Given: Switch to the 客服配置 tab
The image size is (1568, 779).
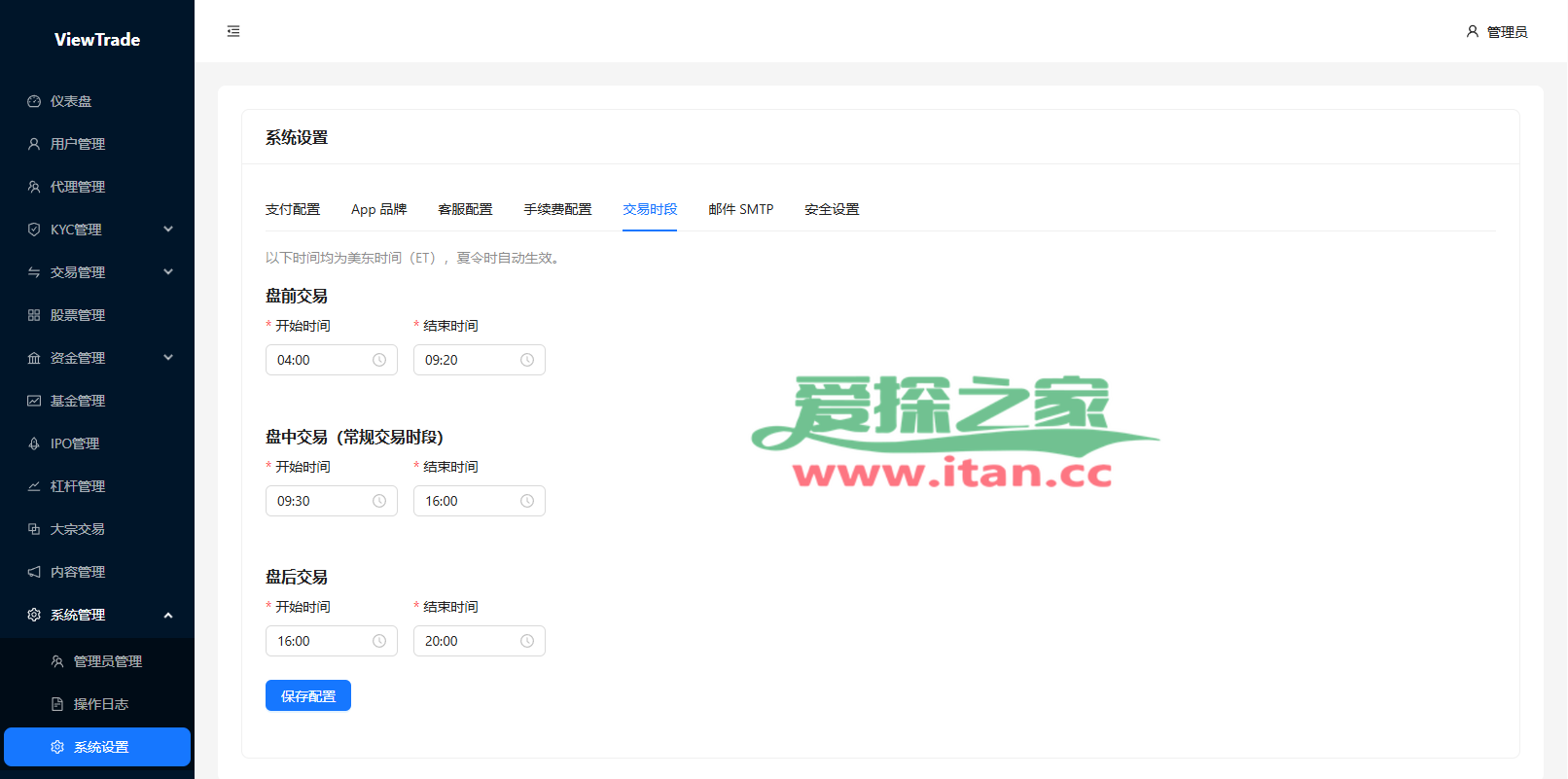Looking at the screenshot, I should 465,209.
